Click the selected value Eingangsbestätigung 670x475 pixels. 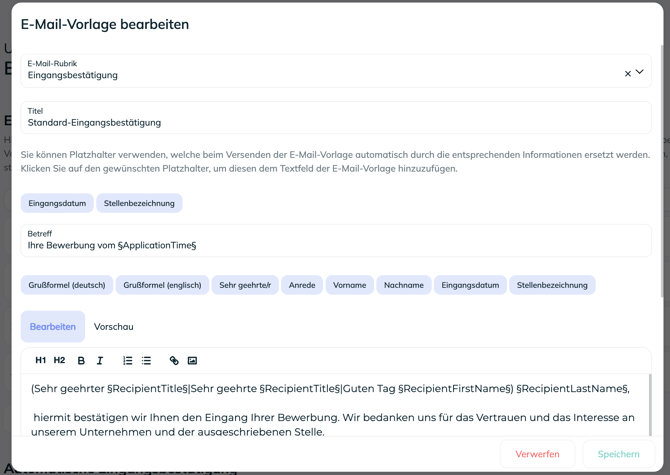(x=73, y=75)
